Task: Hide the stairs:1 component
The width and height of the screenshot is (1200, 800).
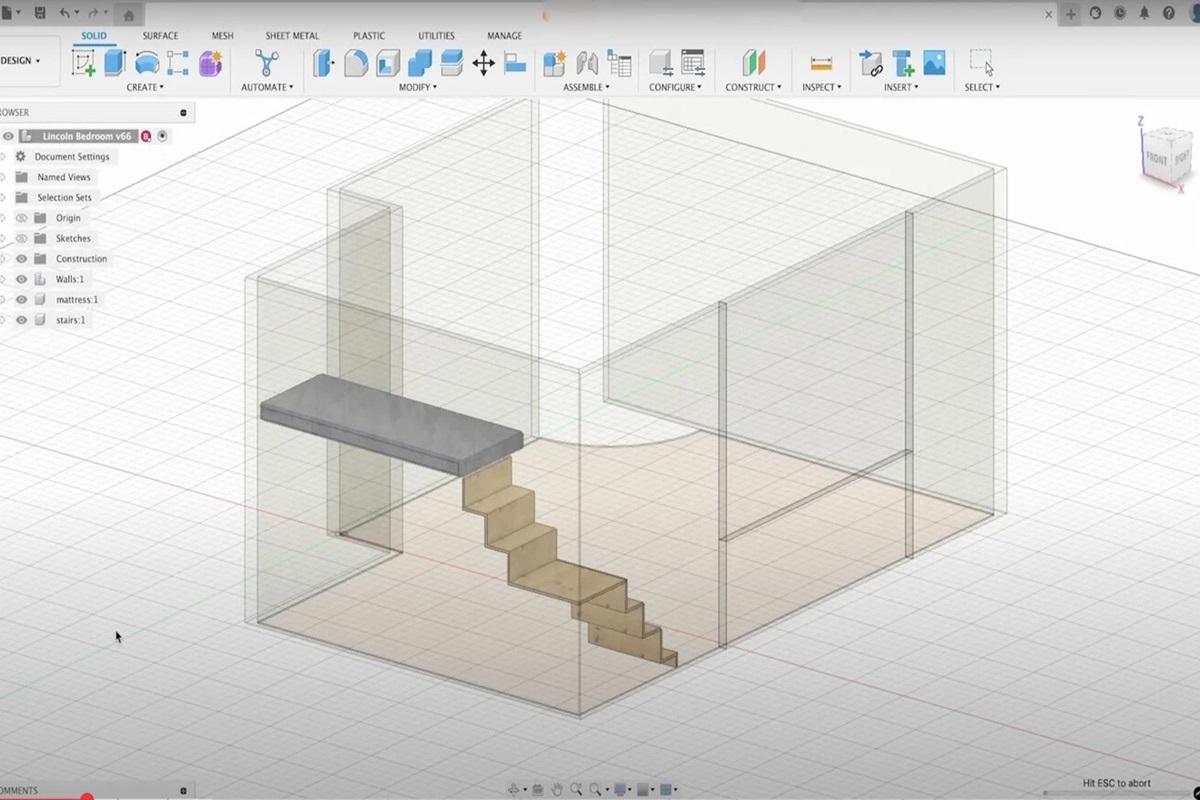Action: pyautogui.click(x=21, y=320)
